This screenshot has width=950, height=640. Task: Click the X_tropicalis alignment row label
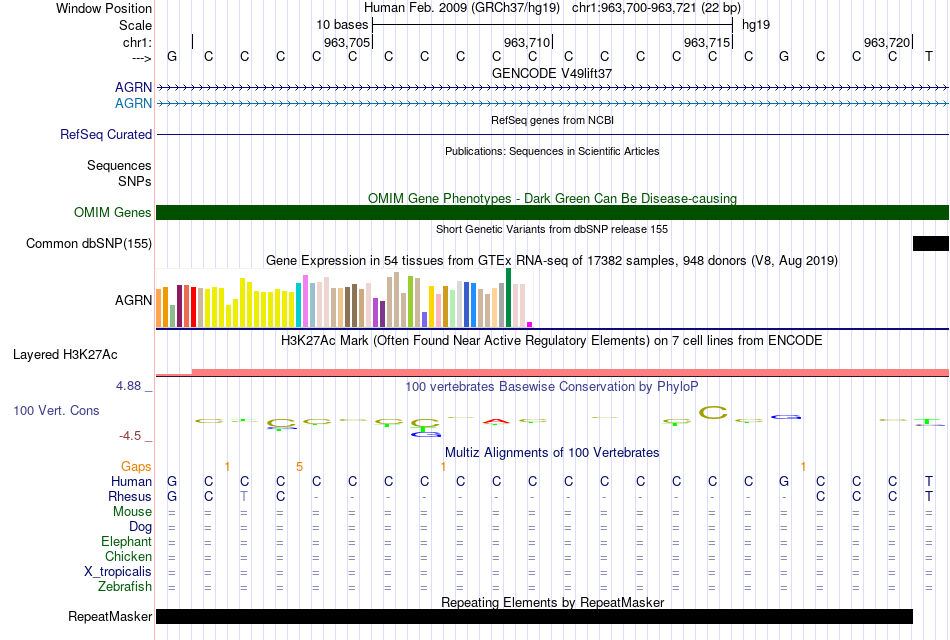pos(118,572)
